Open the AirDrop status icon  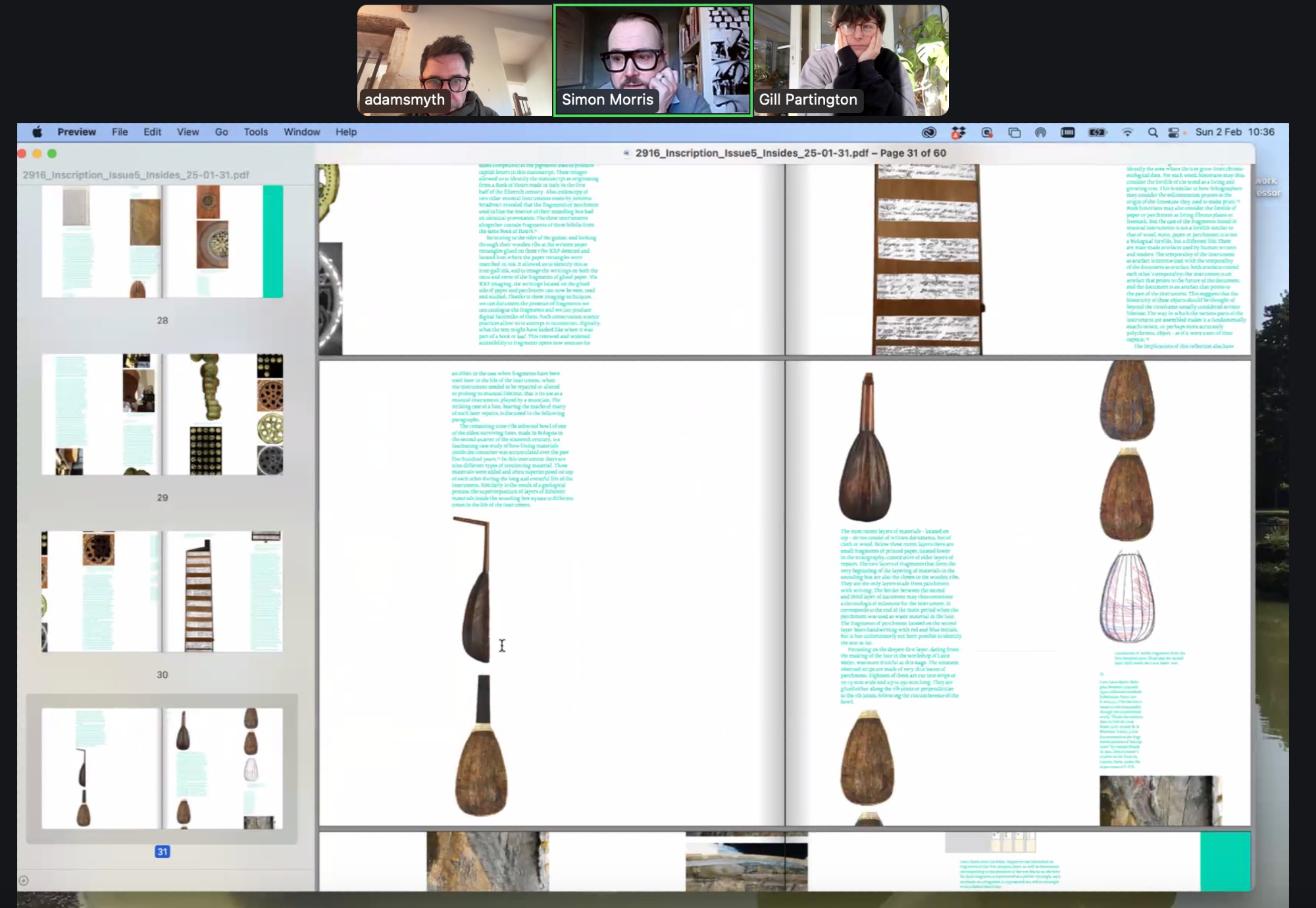[1040, 132]
